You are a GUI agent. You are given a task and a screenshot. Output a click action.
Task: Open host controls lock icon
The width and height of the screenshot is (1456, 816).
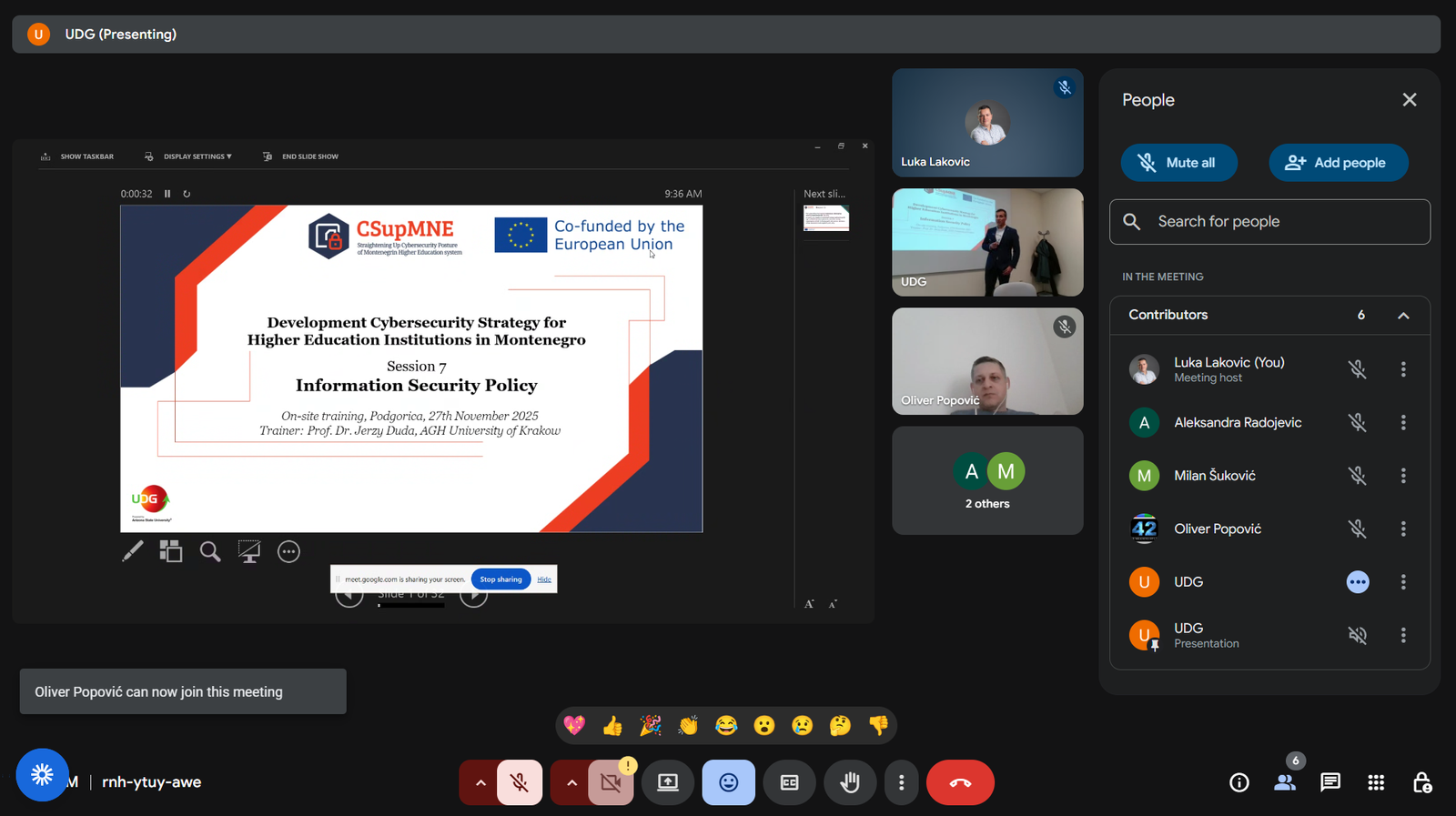pyautogui.click(x=1421, y=782)
